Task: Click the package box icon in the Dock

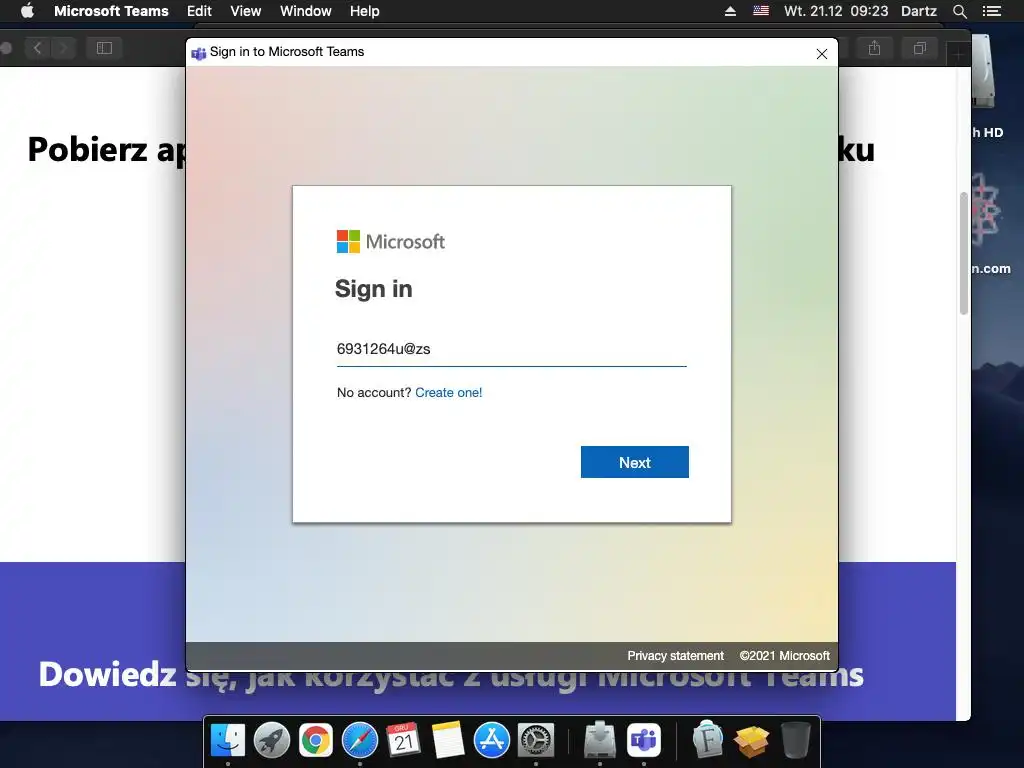Action: [x=751, y=742]
